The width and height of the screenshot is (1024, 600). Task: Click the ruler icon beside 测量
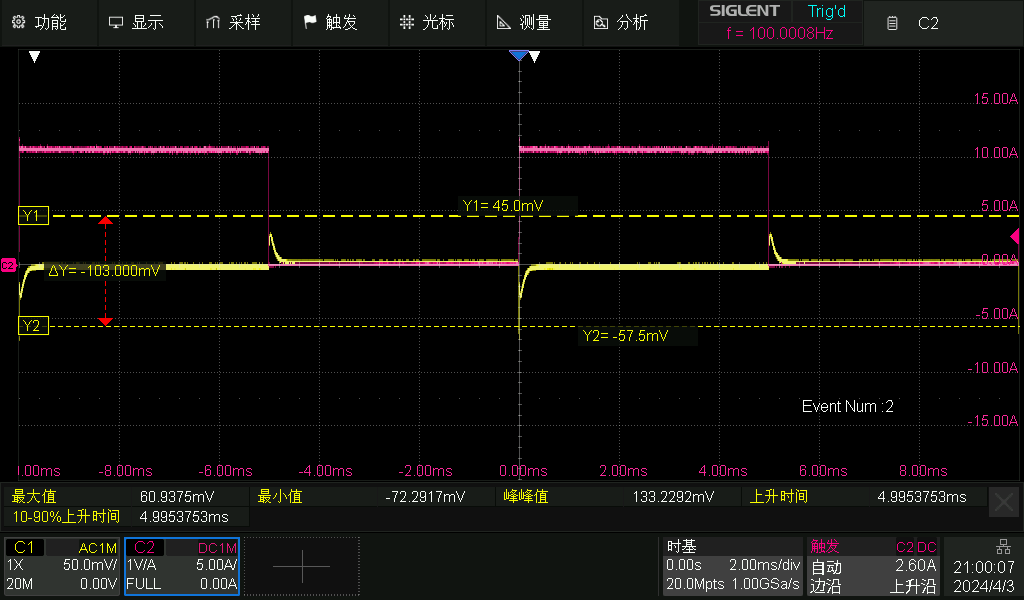(504, 23)
